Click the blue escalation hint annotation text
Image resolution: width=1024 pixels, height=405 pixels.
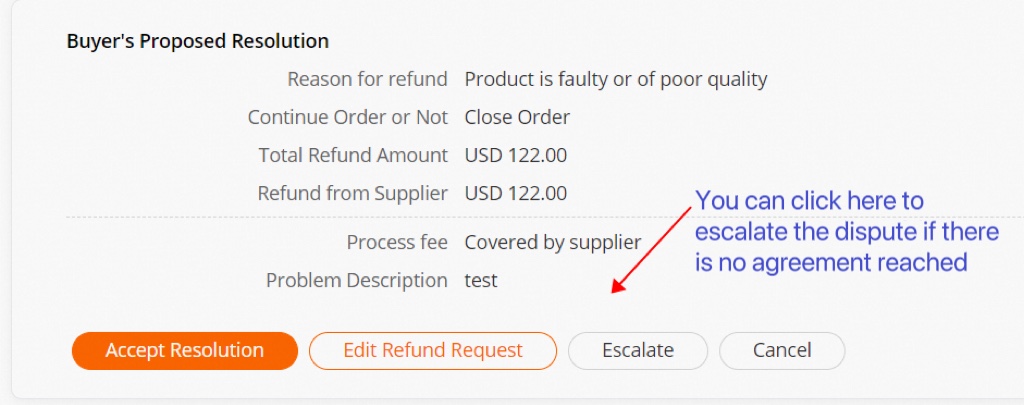pyautogui.click(x=846, y=232)
